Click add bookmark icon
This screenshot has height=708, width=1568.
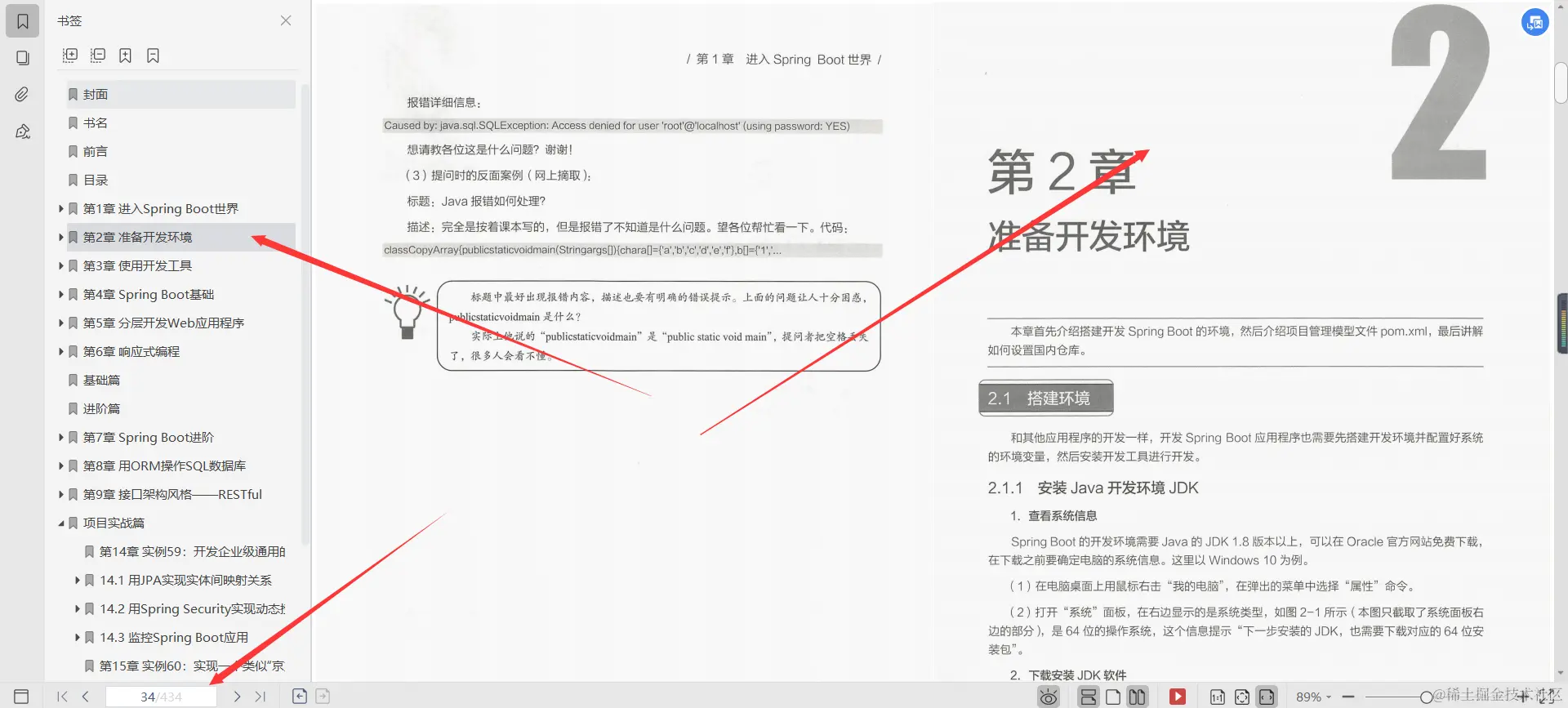pyautogui.click(x=125, y=55)
